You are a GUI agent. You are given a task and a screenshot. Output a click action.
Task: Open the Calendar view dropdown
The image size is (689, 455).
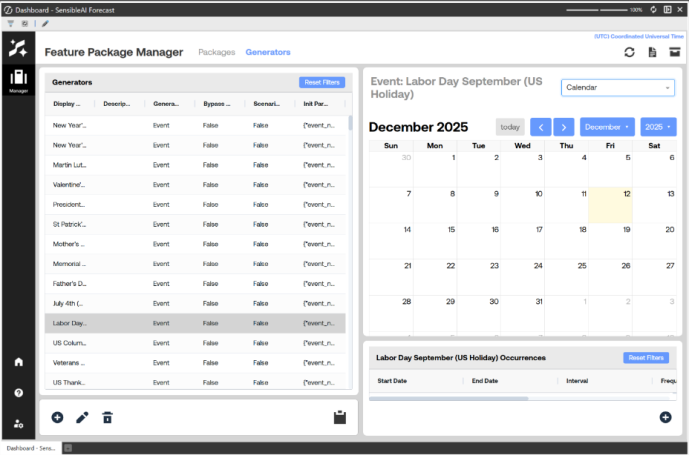pos(618,87)
